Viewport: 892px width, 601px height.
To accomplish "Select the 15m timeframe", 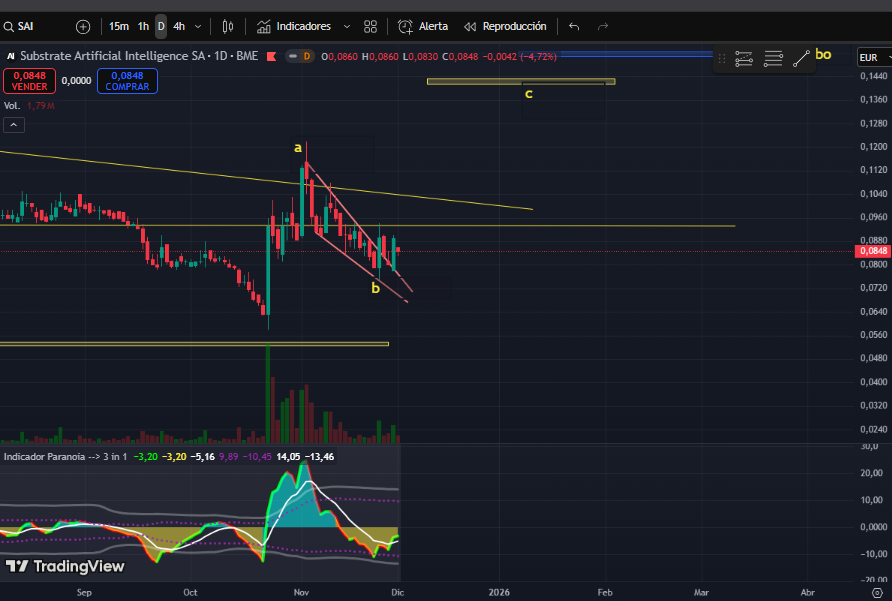I will pyautogui.click(x=118, y=26).
